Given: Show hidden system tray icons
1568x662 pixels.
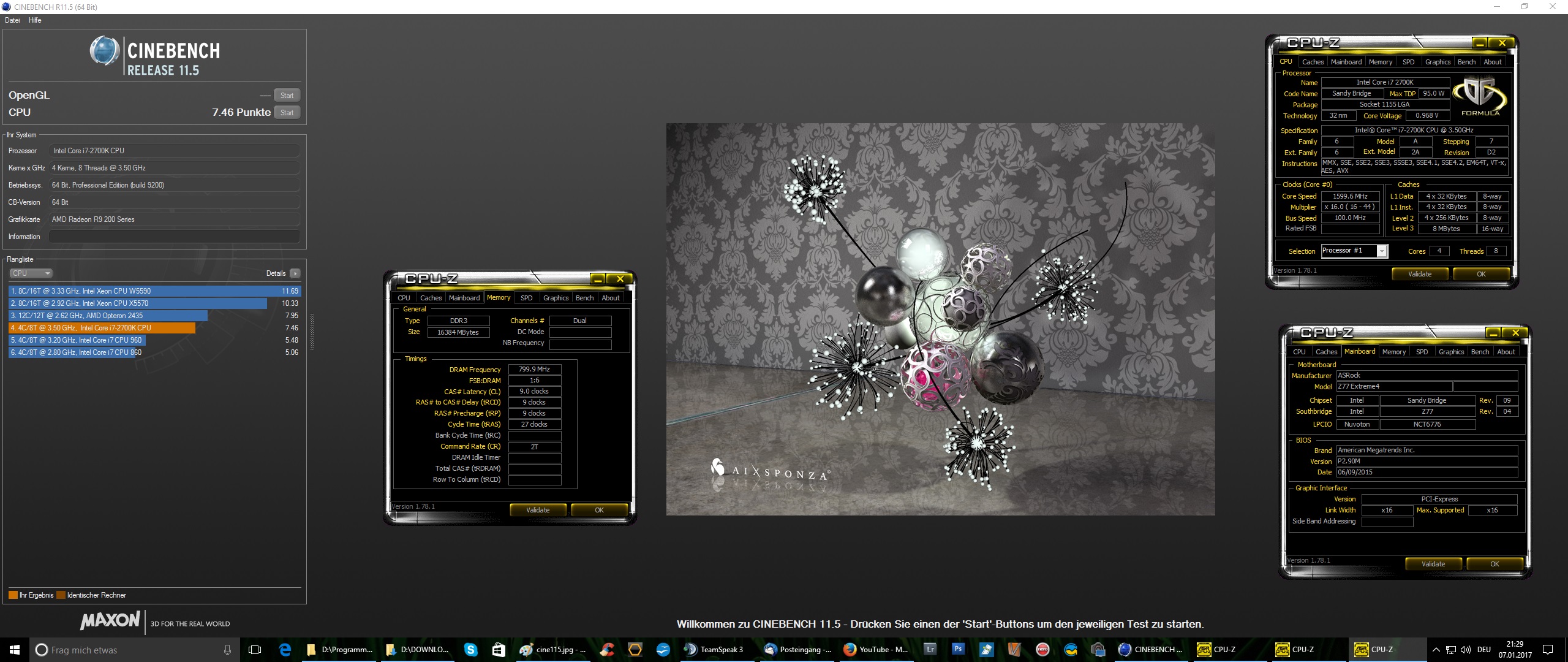Looking at the screenshot, I should point(1436,650).
